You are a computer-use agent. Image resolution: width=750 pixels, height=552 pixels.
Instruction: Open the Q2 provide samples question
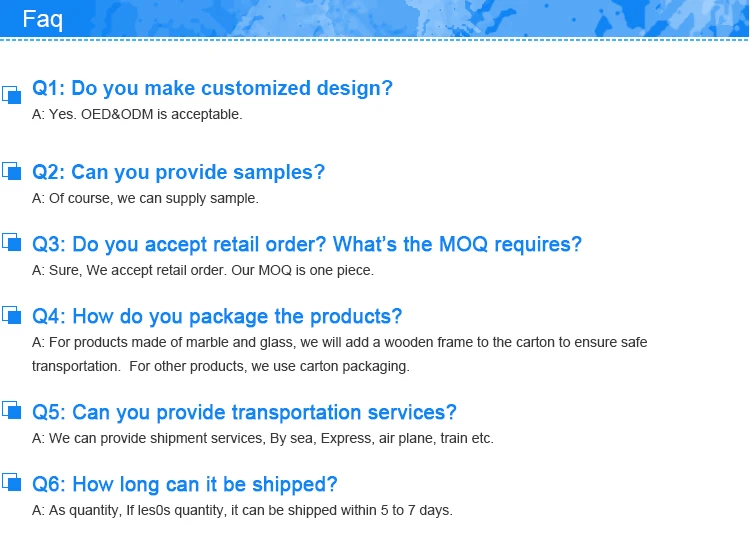pos(178,172)
